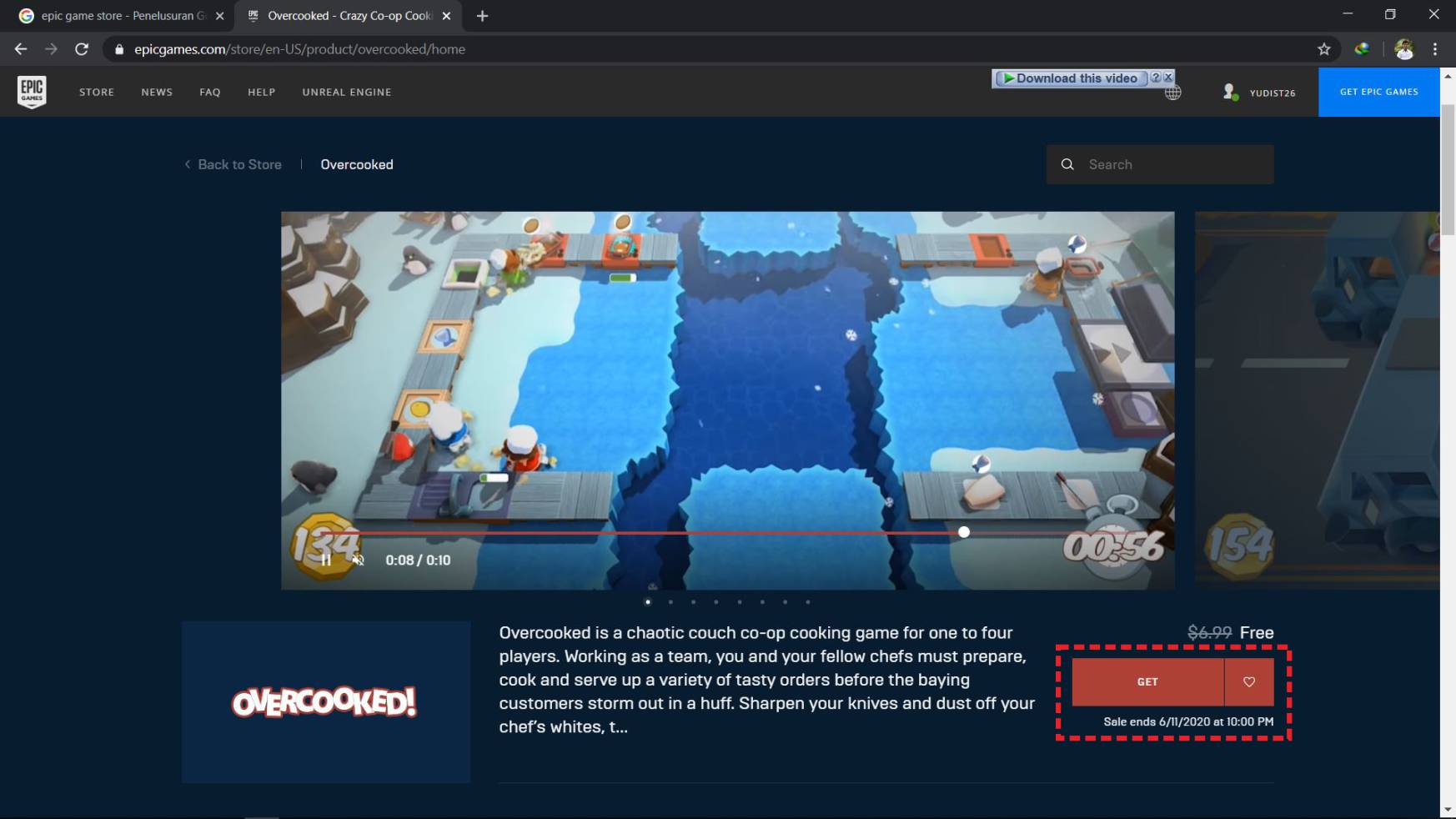Image resolution: width=1456 pixels, height=819 pixels.
Task: Click the page scrollbar down arrow
Action: tap(1448, 810)
